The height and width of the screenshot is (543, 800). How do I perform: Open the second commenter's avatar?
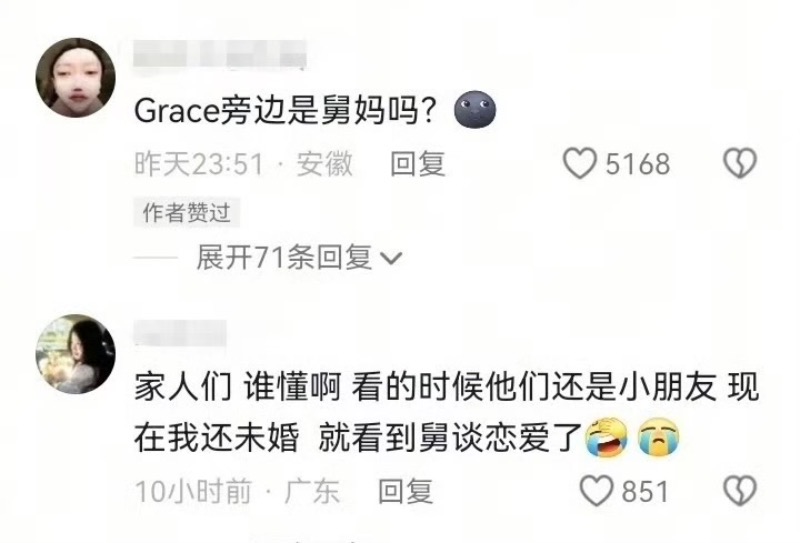pos(76,354)
